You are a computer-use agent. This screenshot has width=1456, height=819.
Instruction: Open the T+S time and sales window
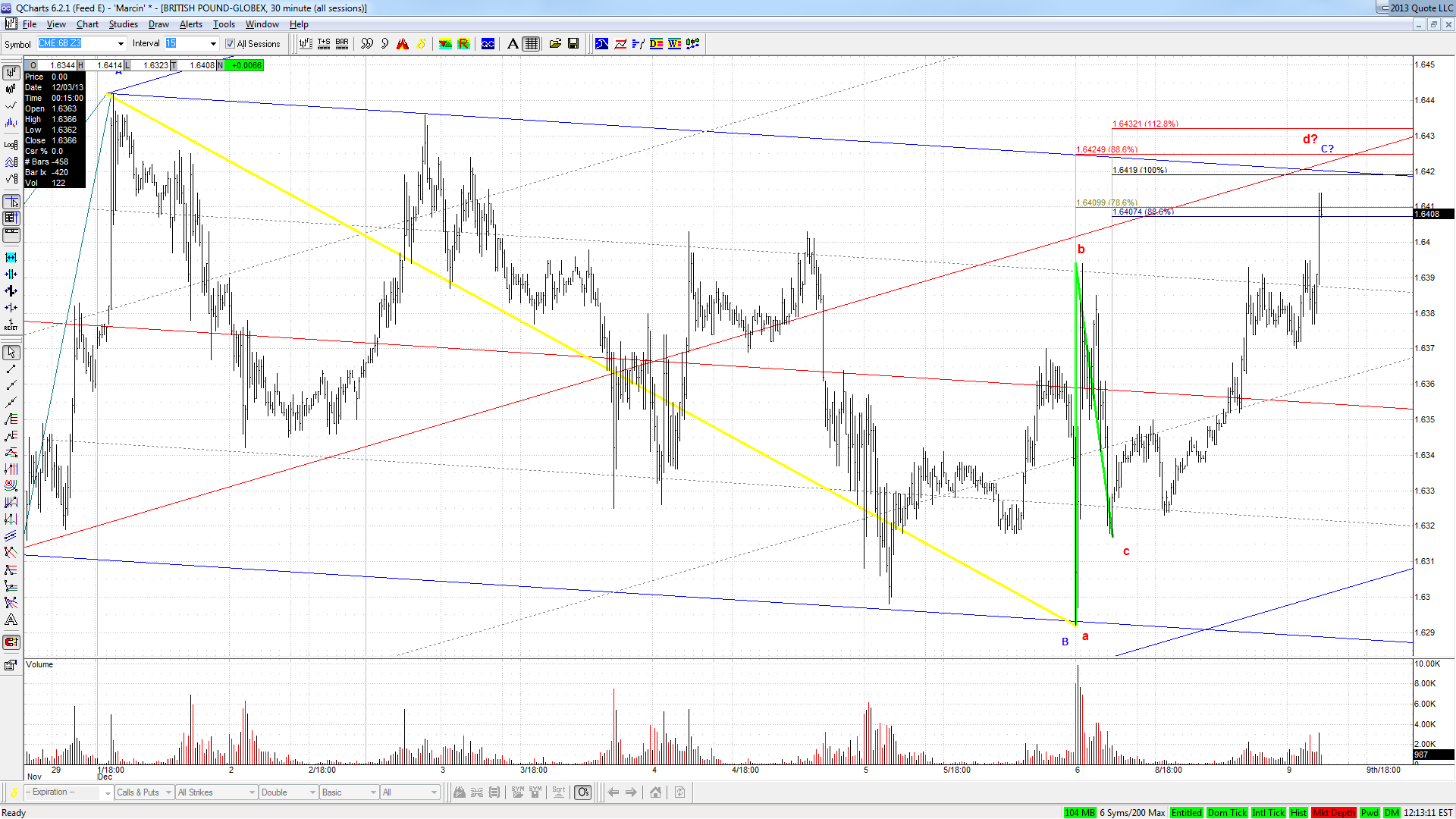point(324,44)
